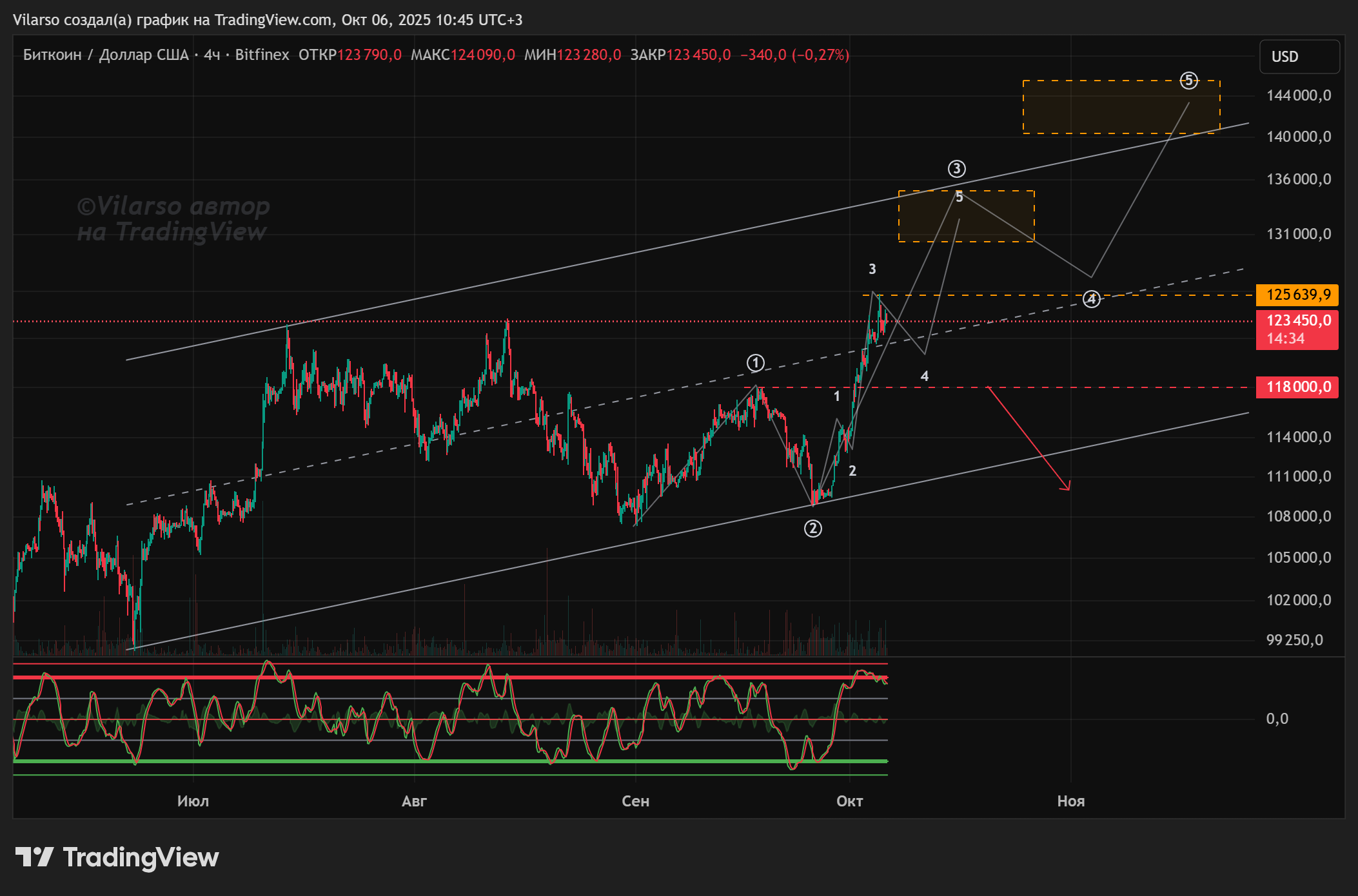Select the orange target box near 131 000
Viewport: 1358px width, 896px height.
pos(965,217)
